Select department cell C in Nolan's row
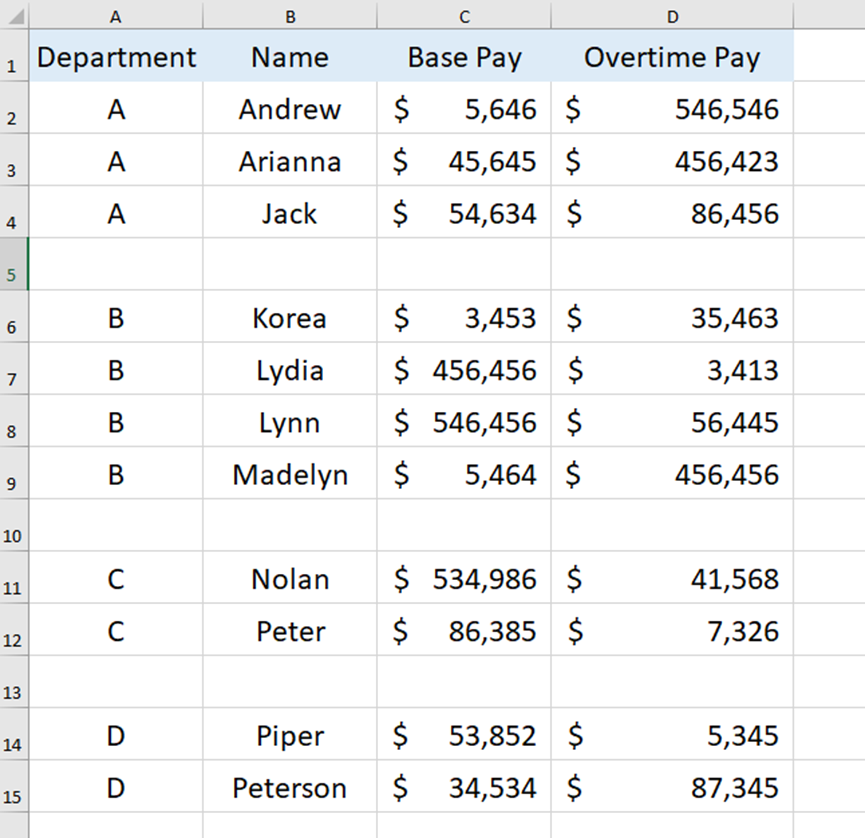Image resolution: width=865 pixels, height=838 pixels. tap(116, 578)
